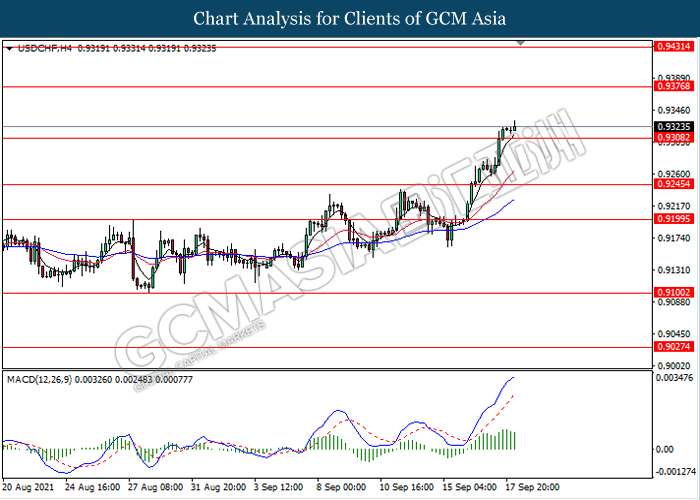Click the 15 Sep 04:00 time label
Viewport: 700px width, 500px height.
tap(470, 487)
